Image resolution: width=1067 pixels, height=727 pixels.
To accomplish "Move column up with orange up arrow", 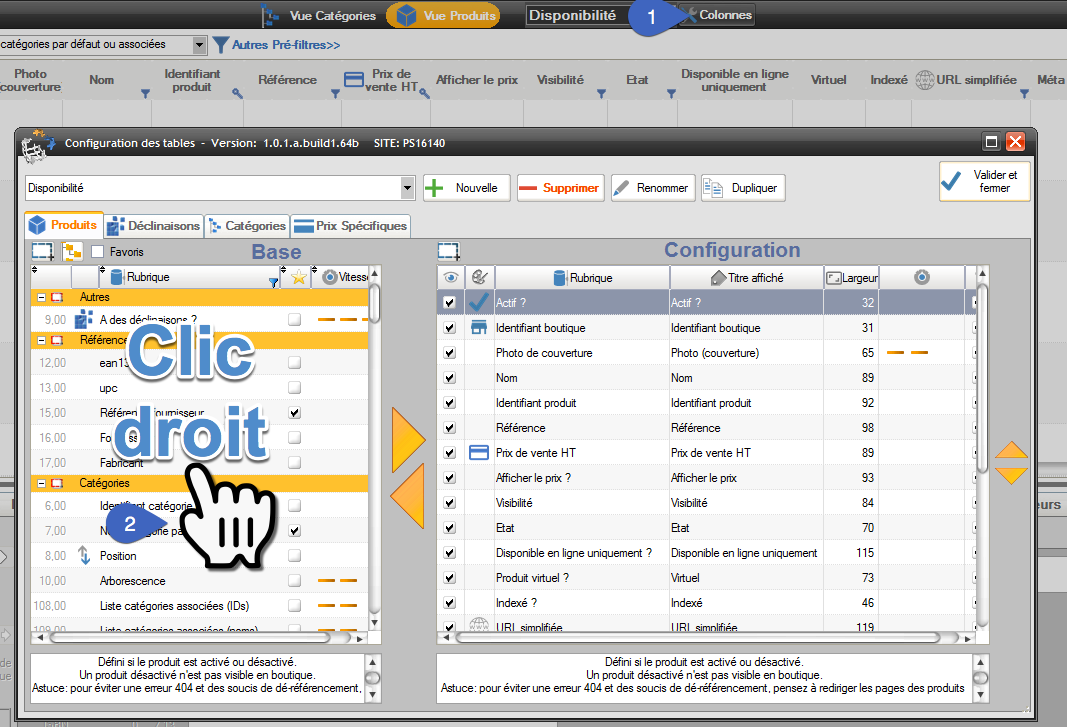I will [1011, 451].
